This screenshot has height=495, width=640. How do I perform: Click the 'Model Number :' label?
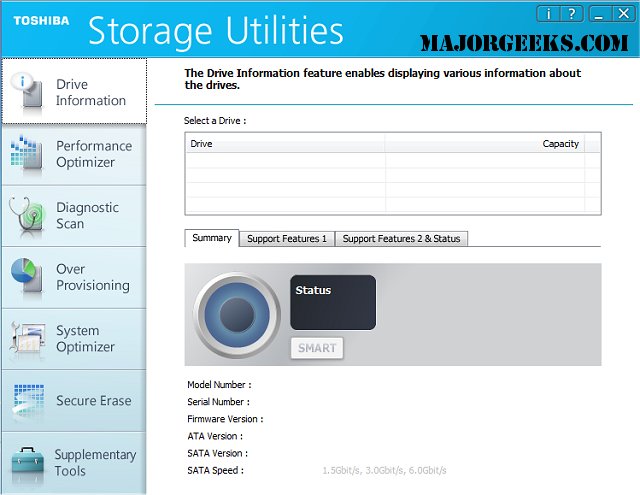tap(219, 385)
